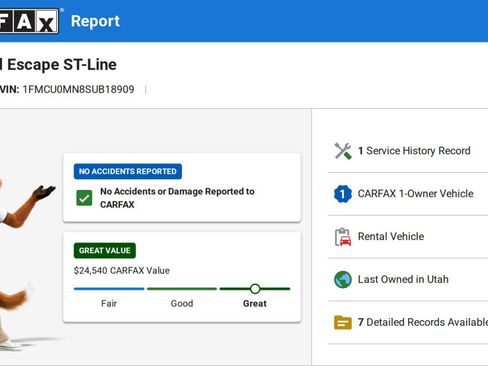Click the green checkmark No Accidents icon
The image size is (488, 366).
[x=84, y=198]
